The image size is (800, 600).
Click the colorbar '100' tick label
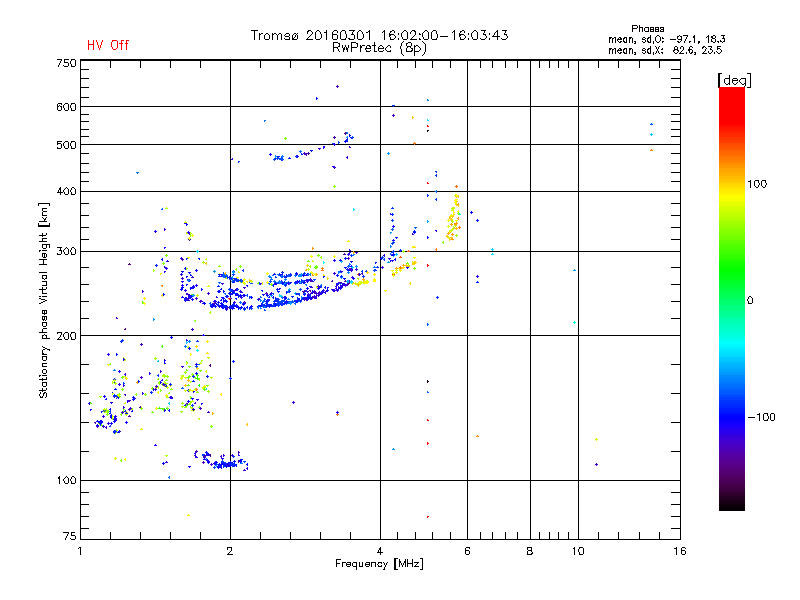coord(757,184)
